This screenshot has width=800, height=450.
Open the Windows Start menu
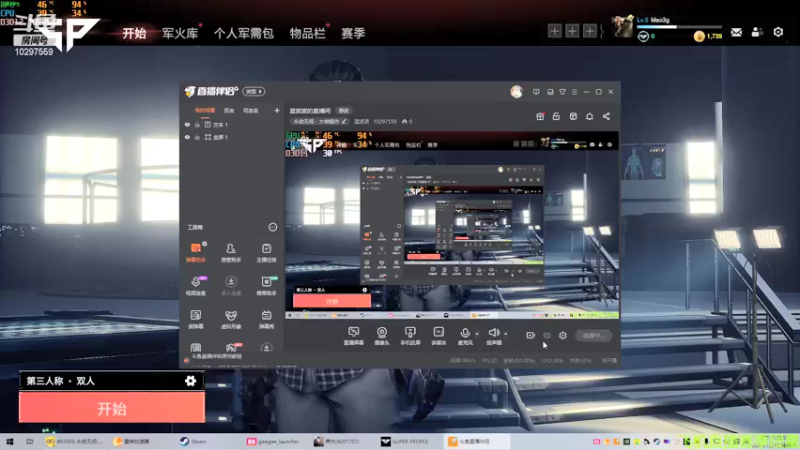point(10,441)
